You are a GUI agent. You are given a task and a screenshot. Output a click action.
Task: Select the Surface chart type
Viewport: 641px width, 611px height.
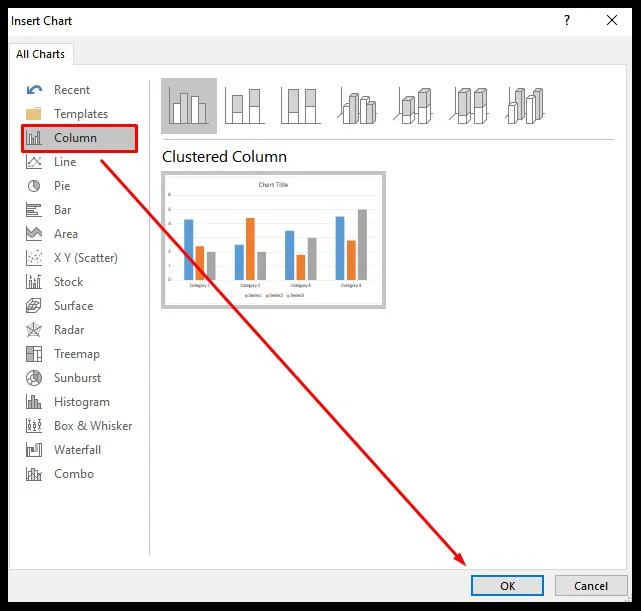[x=74, y=306]
